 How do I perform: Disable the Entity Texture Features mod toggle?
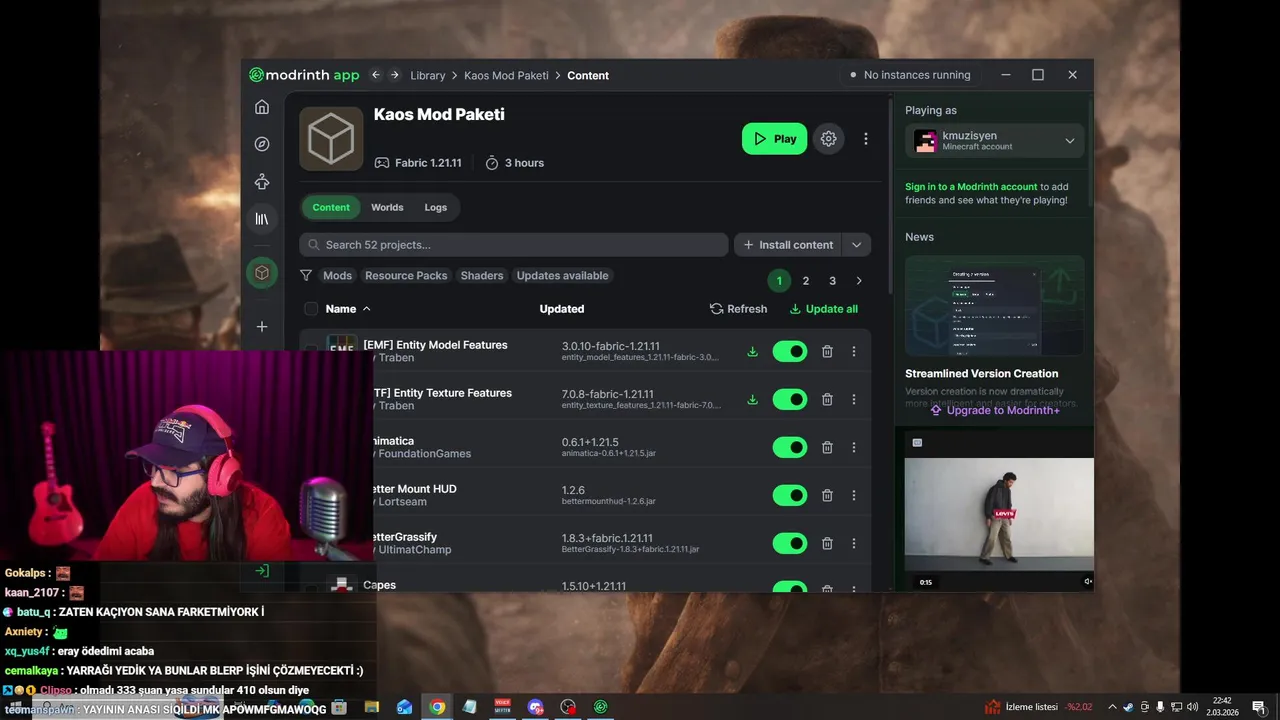(790, 399)
